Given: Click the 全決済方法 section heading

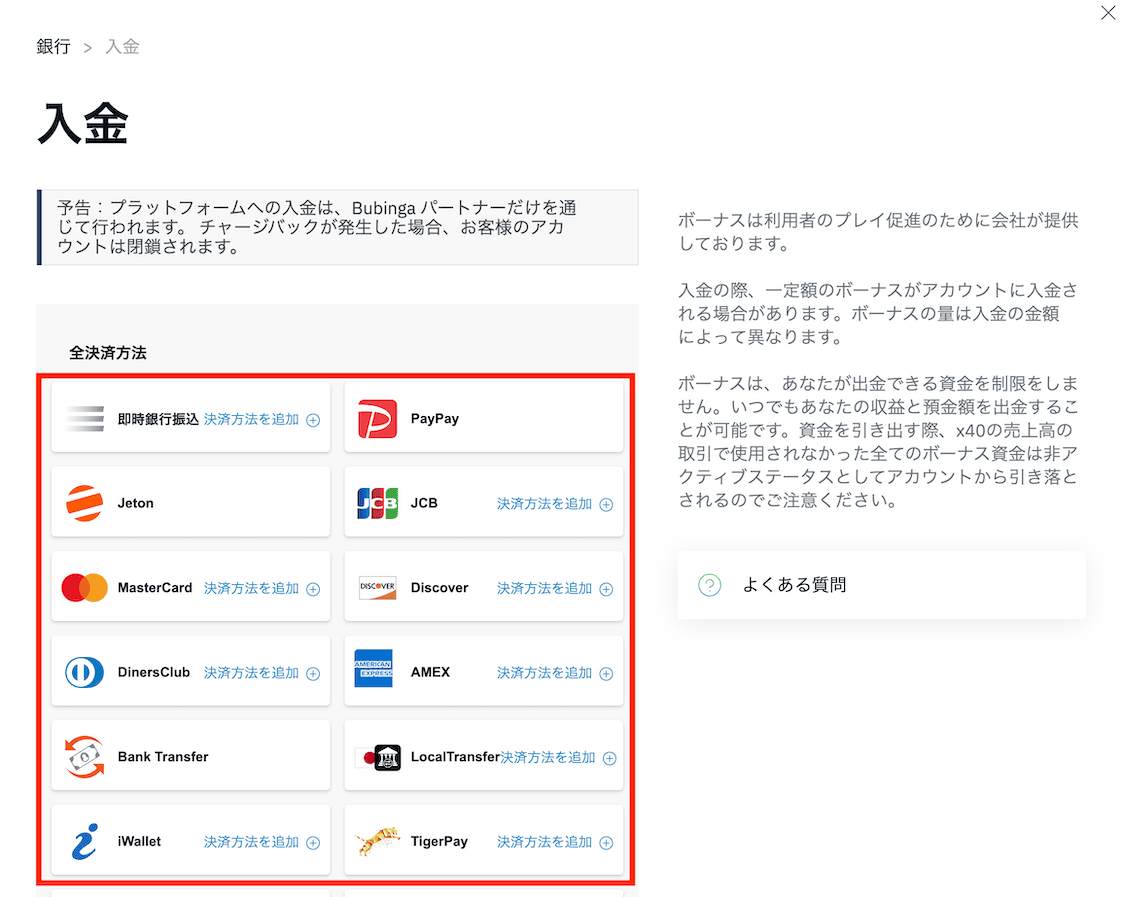Looking at the screenshot, I should (x=107, y=353).
